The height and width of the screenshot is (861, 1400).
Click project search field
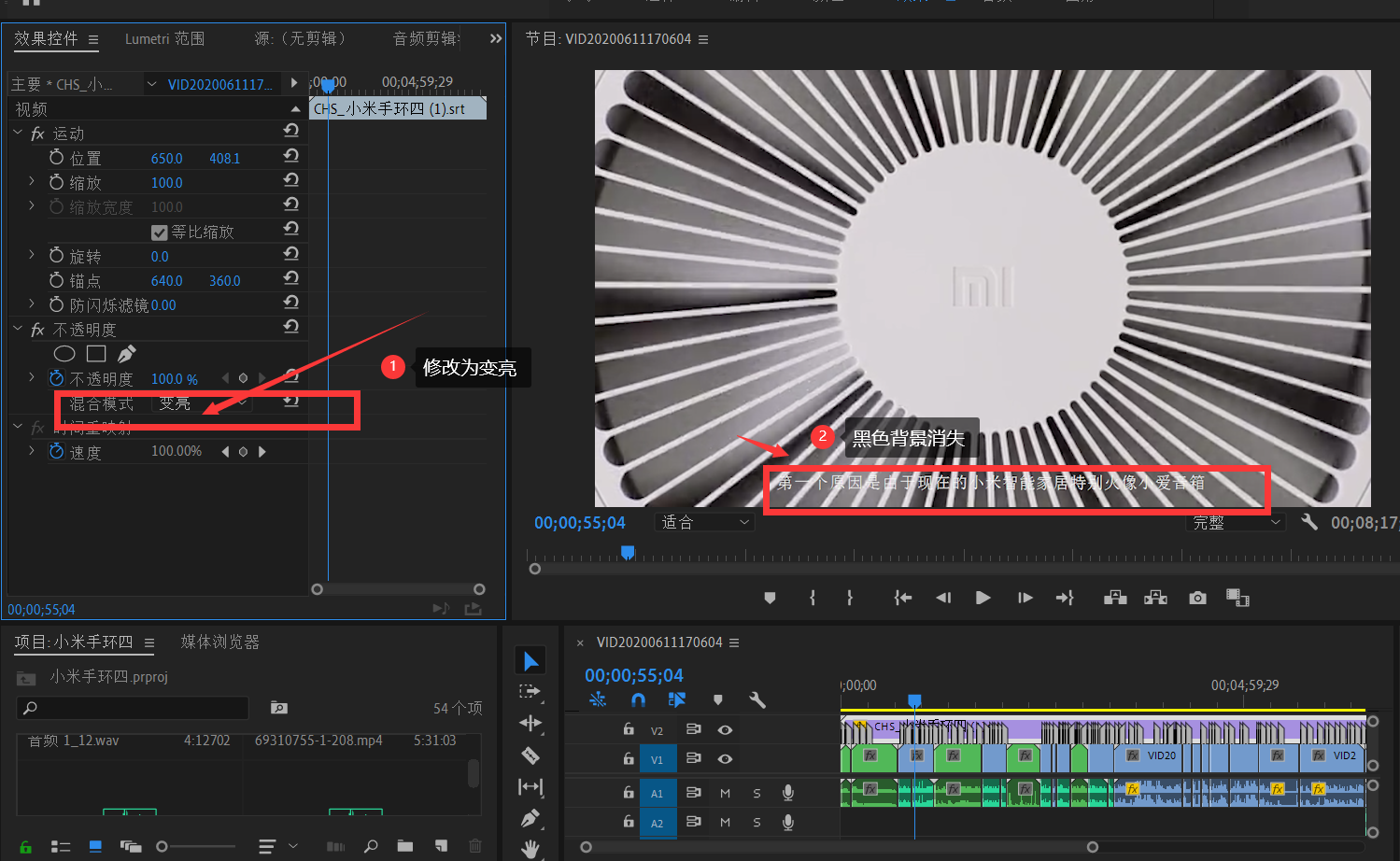(x=133, y=708)
